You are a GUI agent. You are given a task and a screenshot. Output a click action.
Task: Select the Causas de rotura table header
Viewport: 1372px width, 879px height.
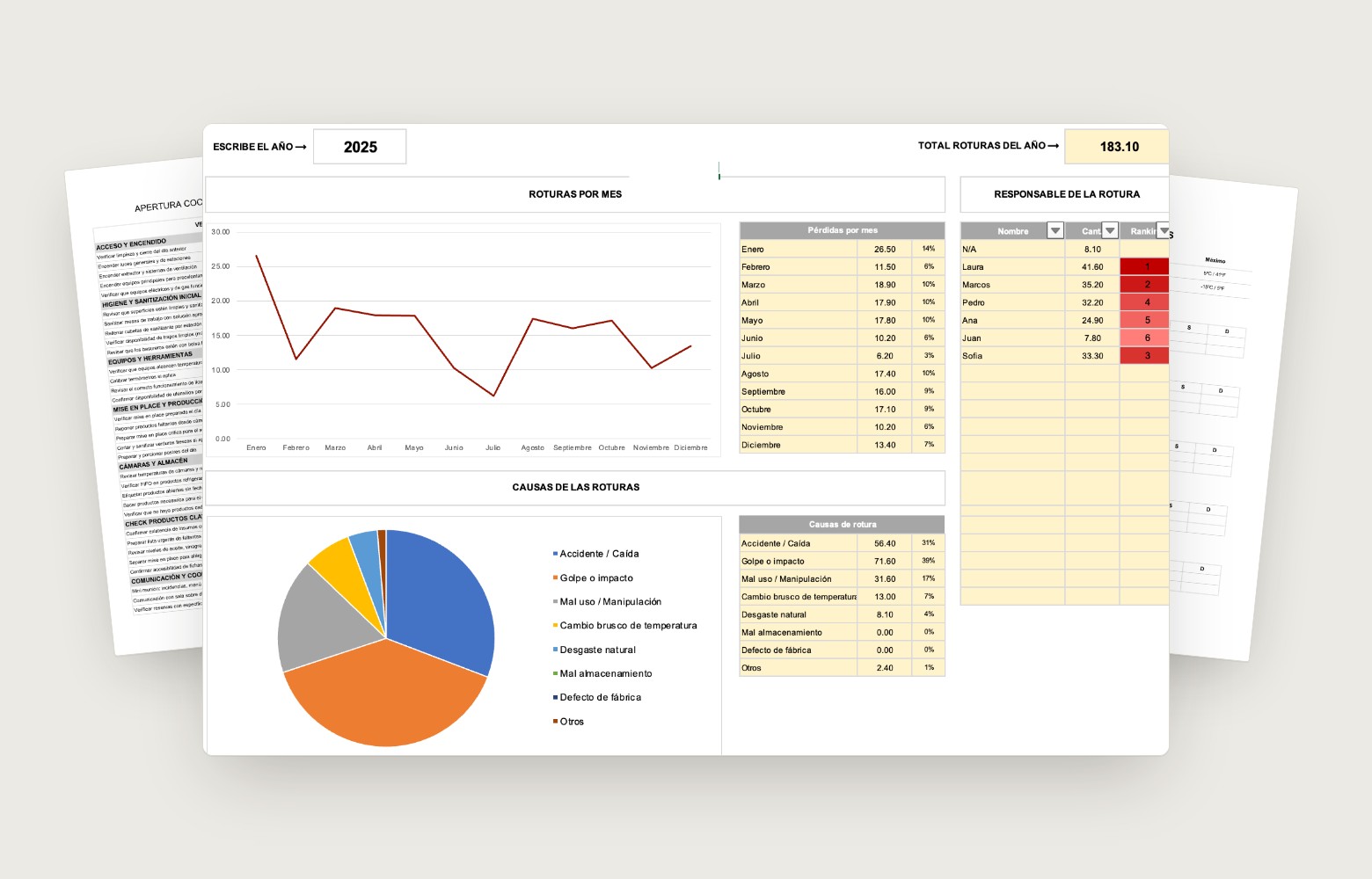tap(843, 525)
